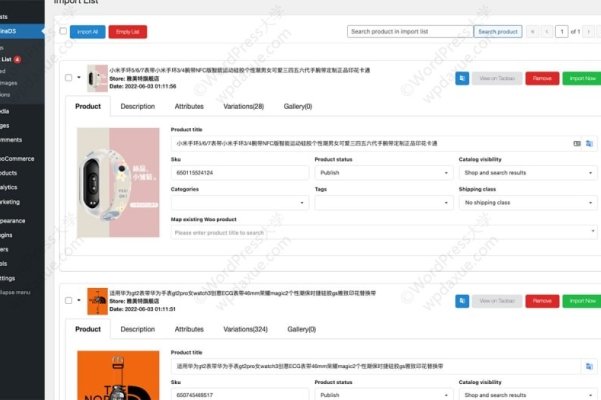Viewport: 601px width, 400px height.
Task: Click Import Now for the first product
Action: 582,78
